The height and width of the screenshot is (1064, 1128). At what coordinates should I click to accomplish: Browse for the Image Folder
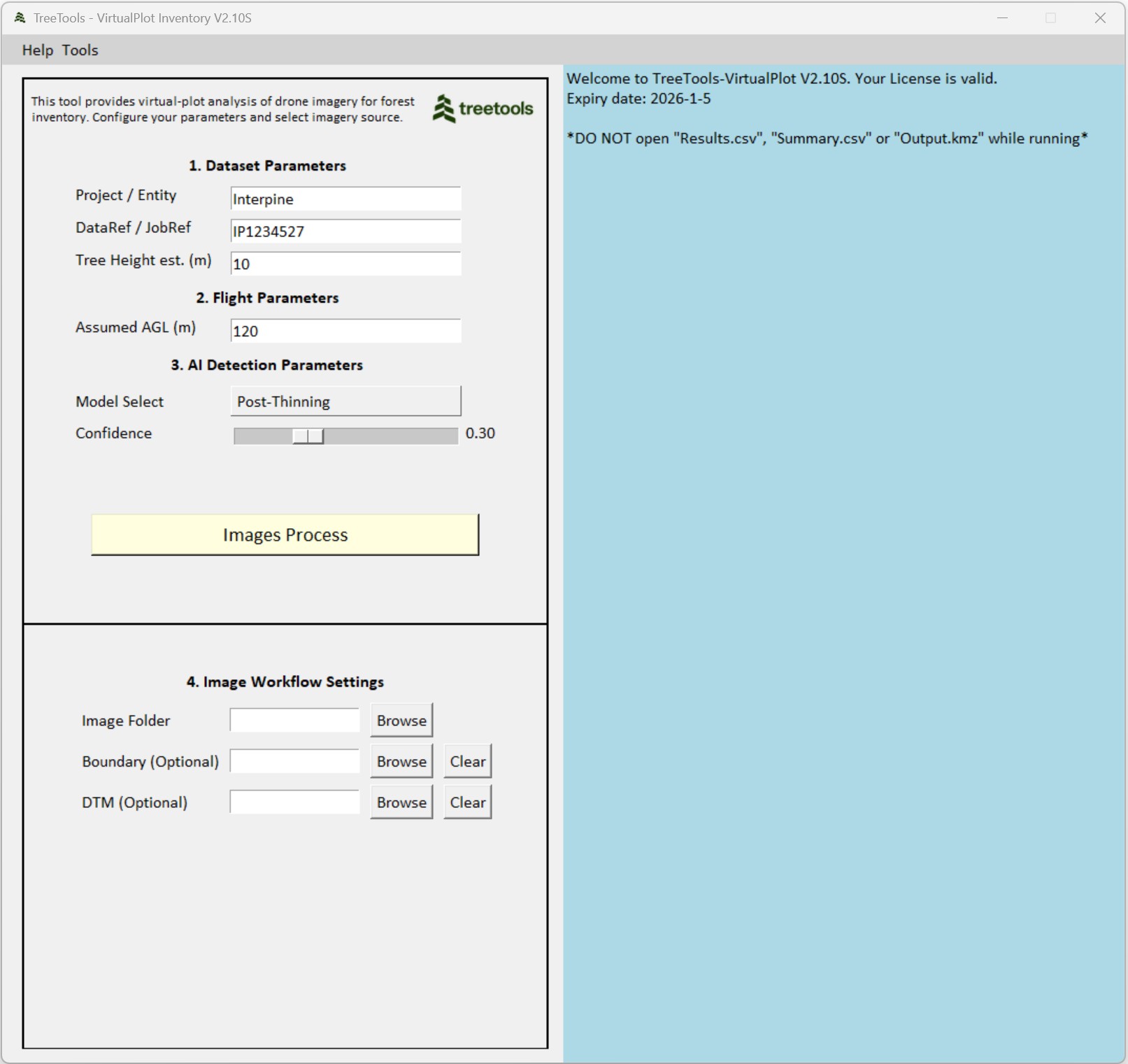[x=401, y=721]
